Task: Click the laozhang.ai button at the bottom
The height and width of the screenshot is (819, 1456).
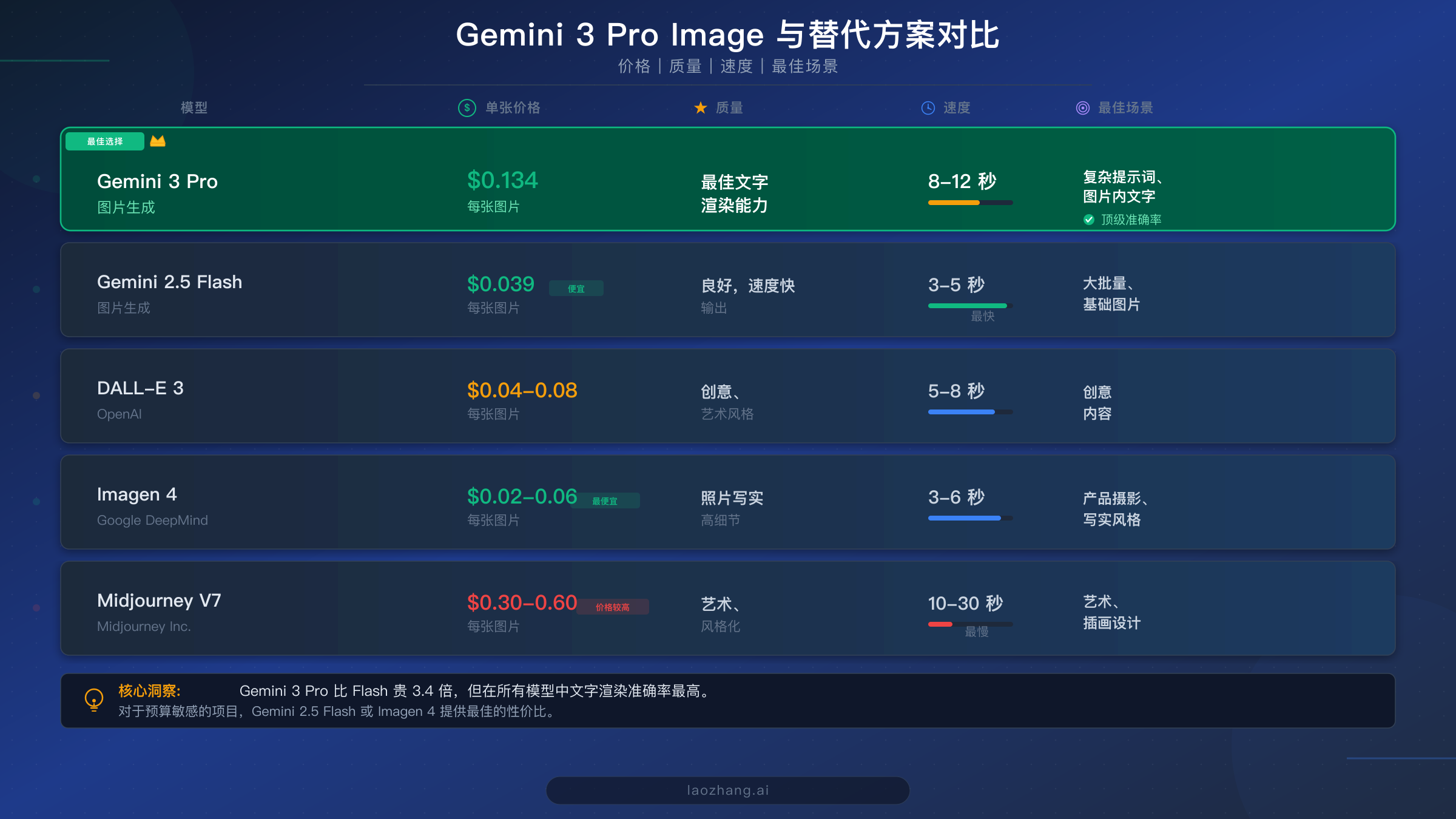Action: tap(727, 790)
